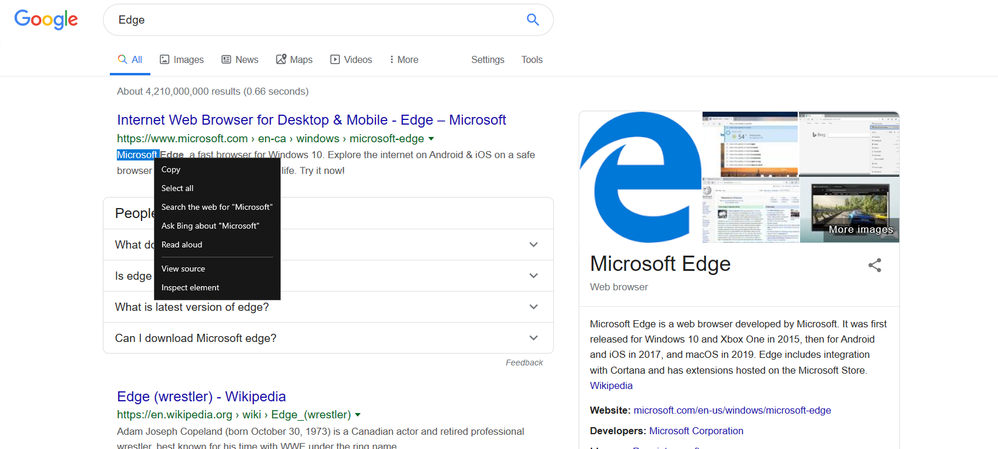Click the highlighted word Microsoft in snippet
The image size is (998, 449).
(137, 155)
